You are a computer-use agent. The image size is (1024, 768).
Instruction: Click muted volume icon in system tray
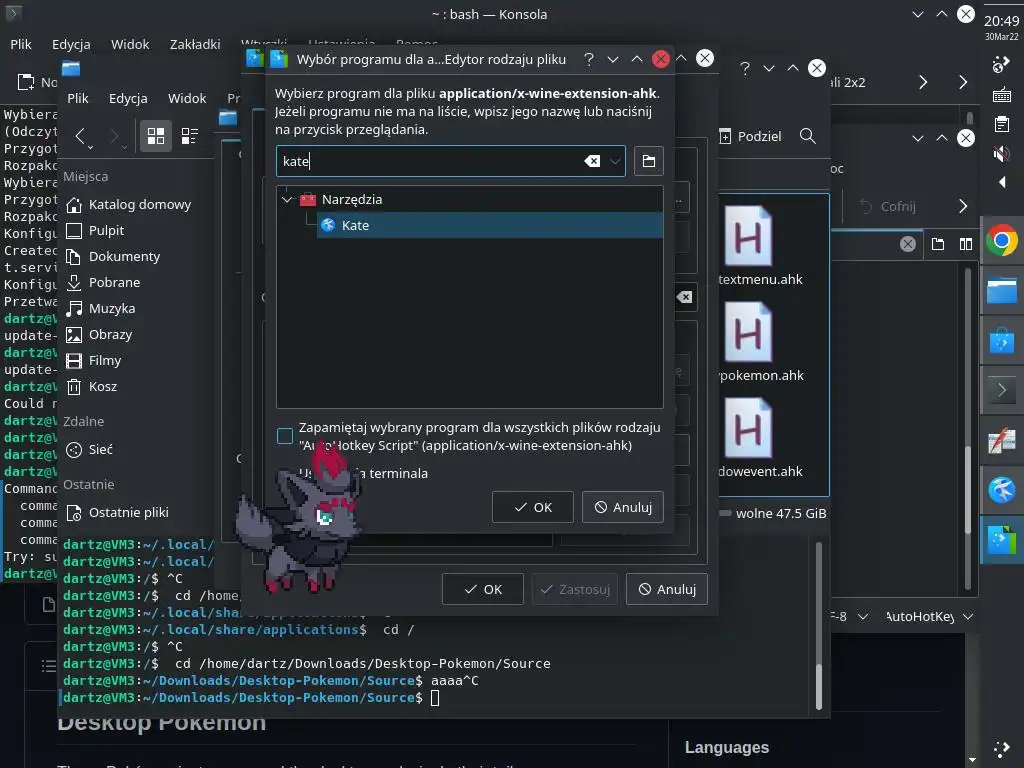tap(1002, 154)
